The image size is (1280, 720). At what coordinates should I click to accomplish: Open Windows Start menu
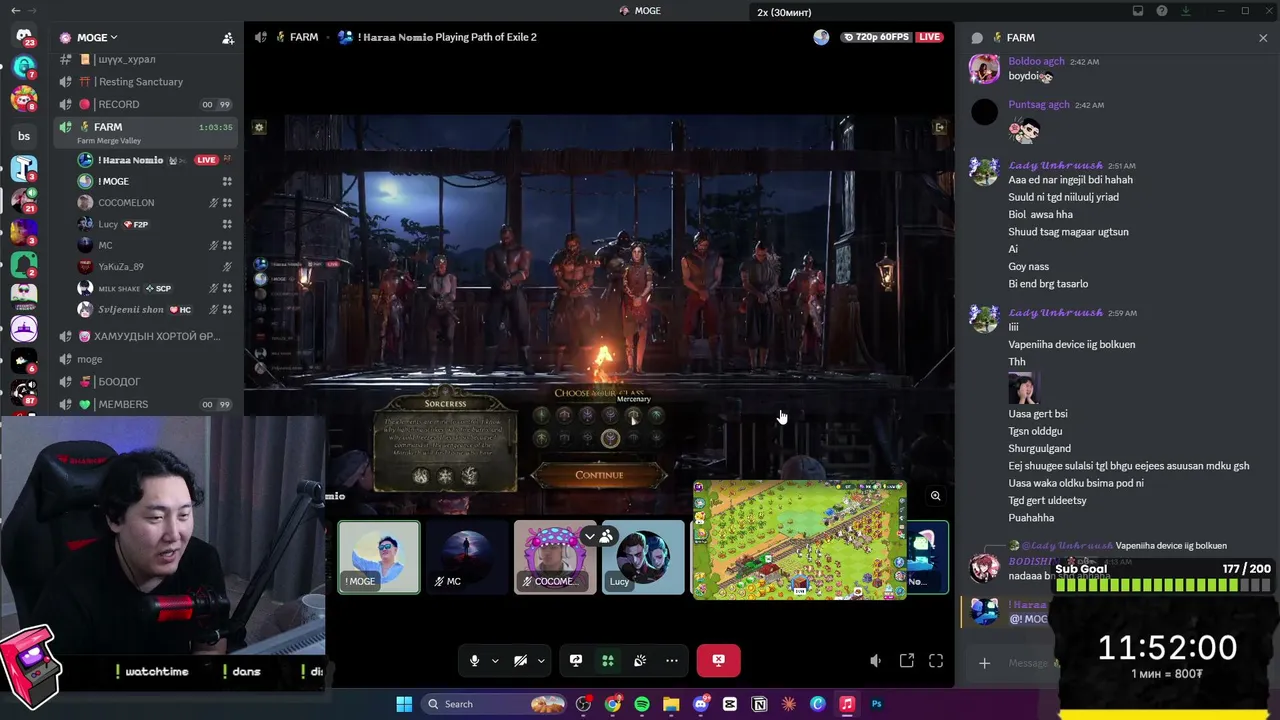pyautogui.click(x=404, y=704)
